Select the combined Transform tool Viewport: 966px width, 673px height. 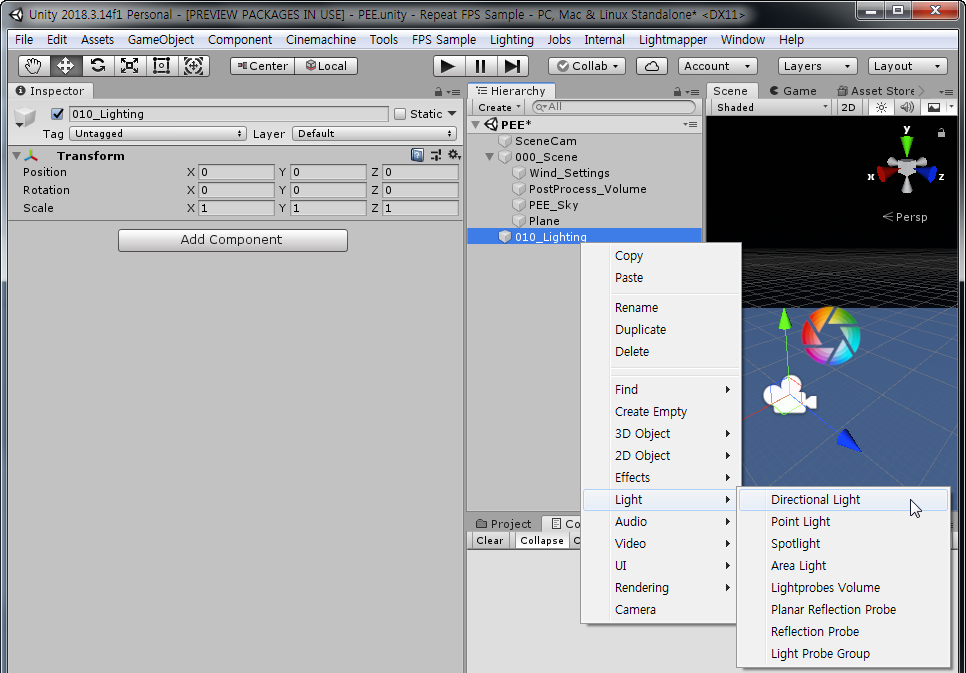193,66
